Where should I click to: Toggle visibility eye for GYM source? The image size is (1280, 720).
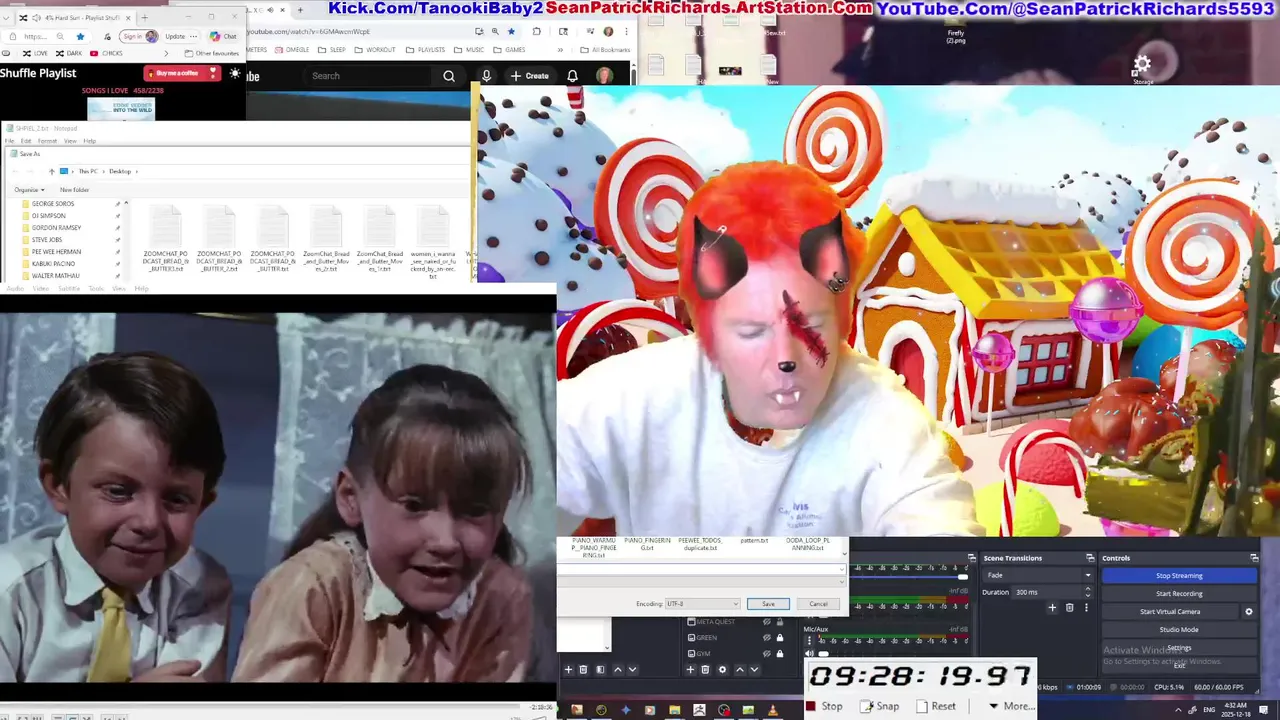point(766,653)
